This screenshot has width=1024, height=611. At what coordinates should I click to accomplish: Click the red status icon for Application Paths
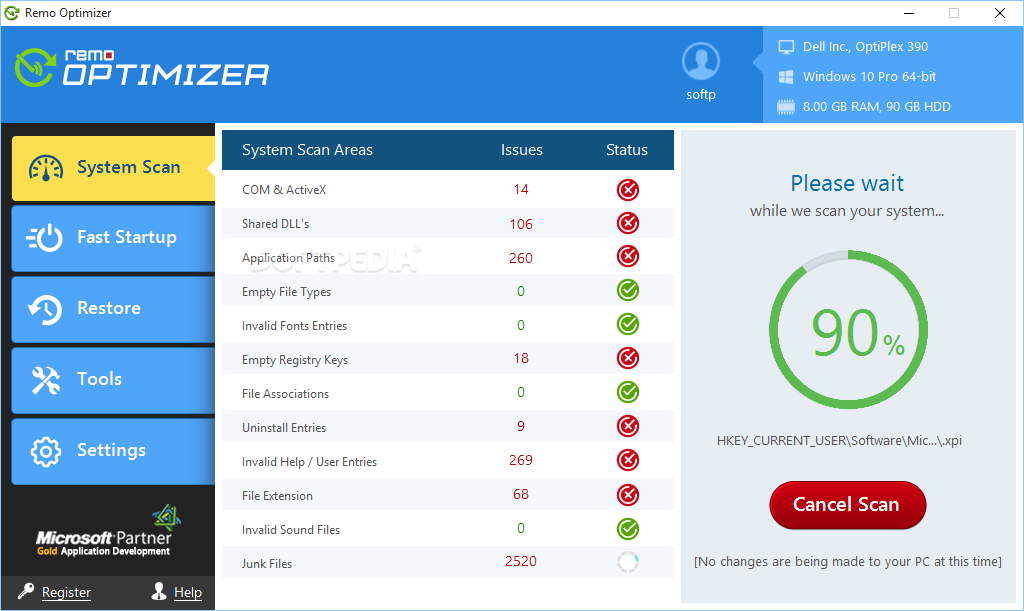(628, 257)
